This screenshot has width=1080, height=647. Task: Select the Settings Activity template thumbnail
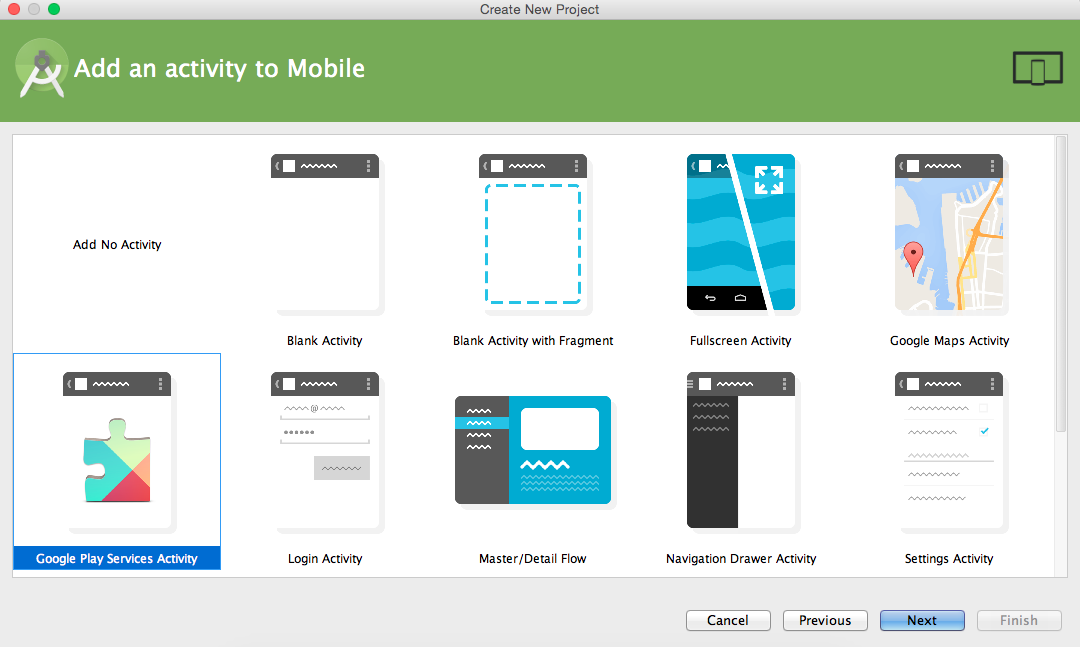(949, 452)
